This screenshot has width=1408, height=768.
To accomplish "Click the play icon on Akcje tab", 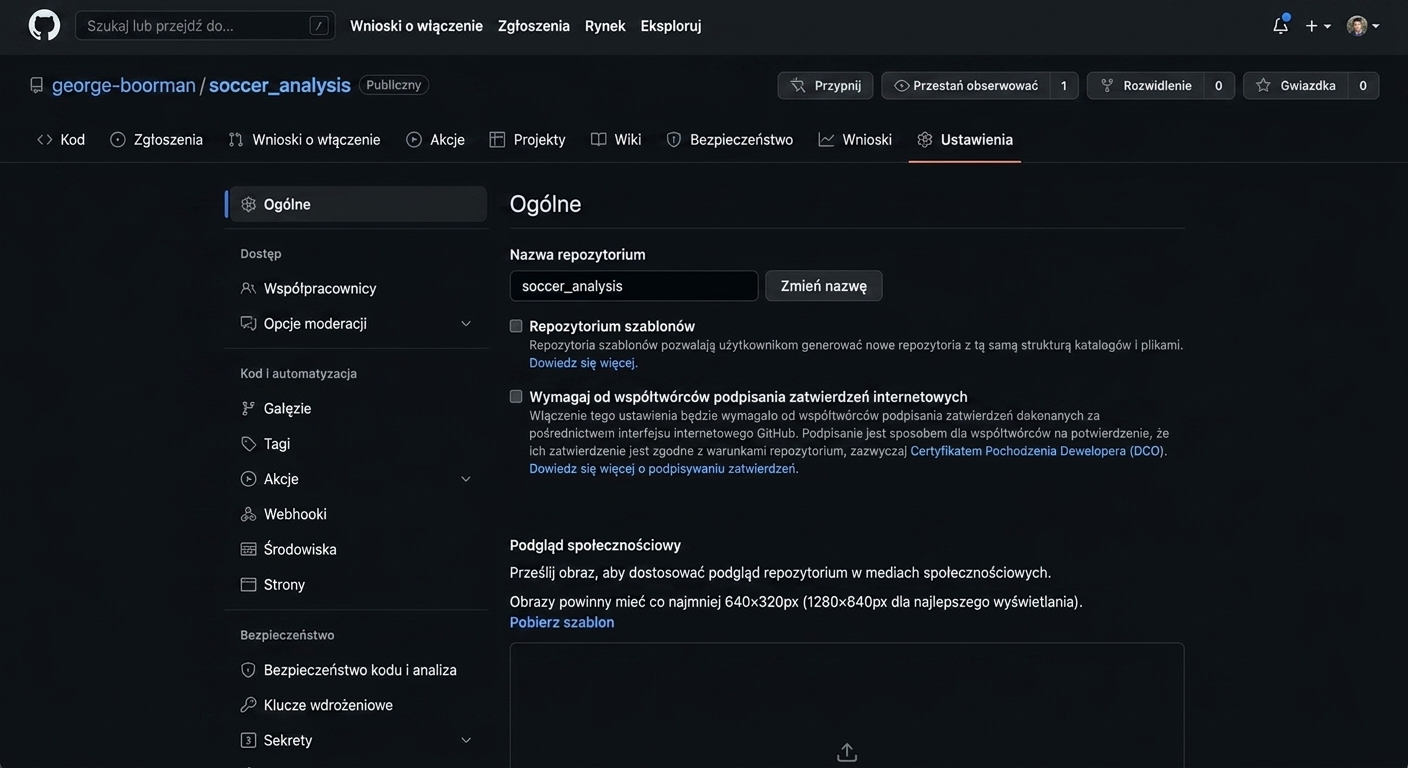I will click(414, 140).
